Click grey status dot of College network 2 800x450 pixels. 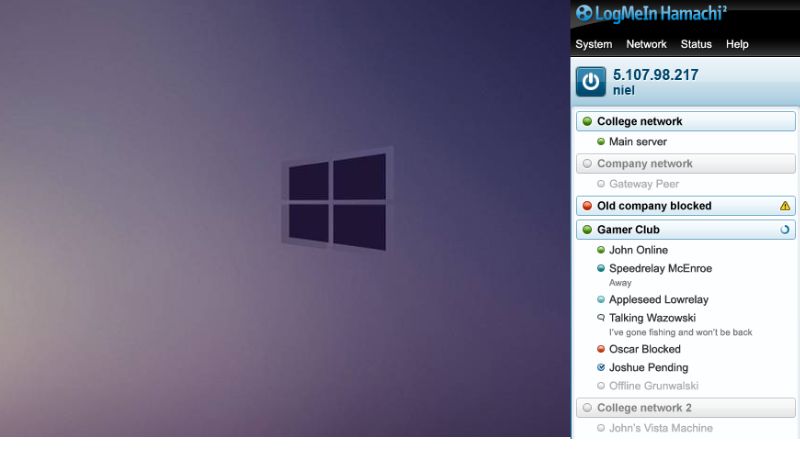pos(587,408)
